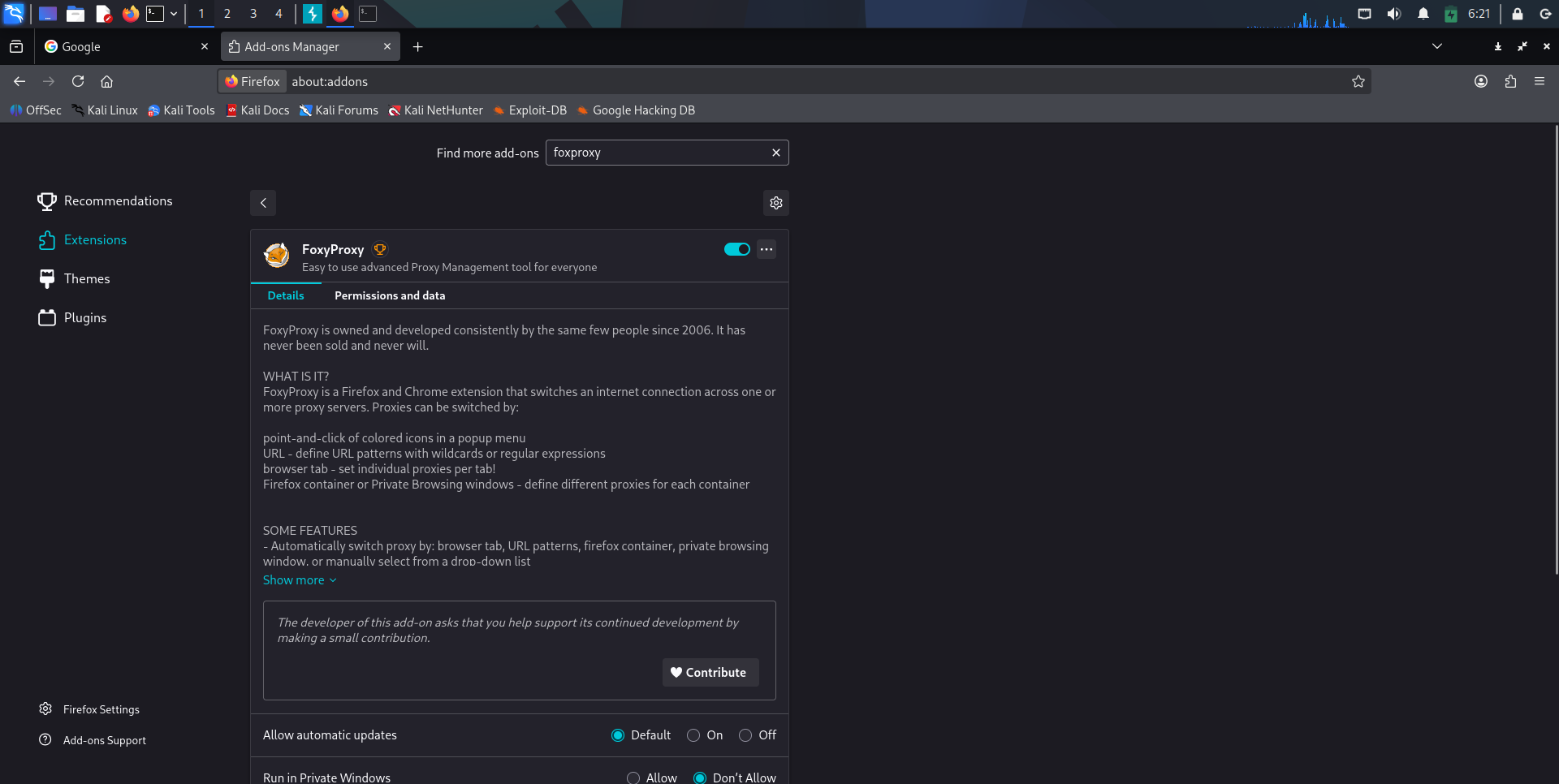Open the Recommendations section

[x=105, y=201]
